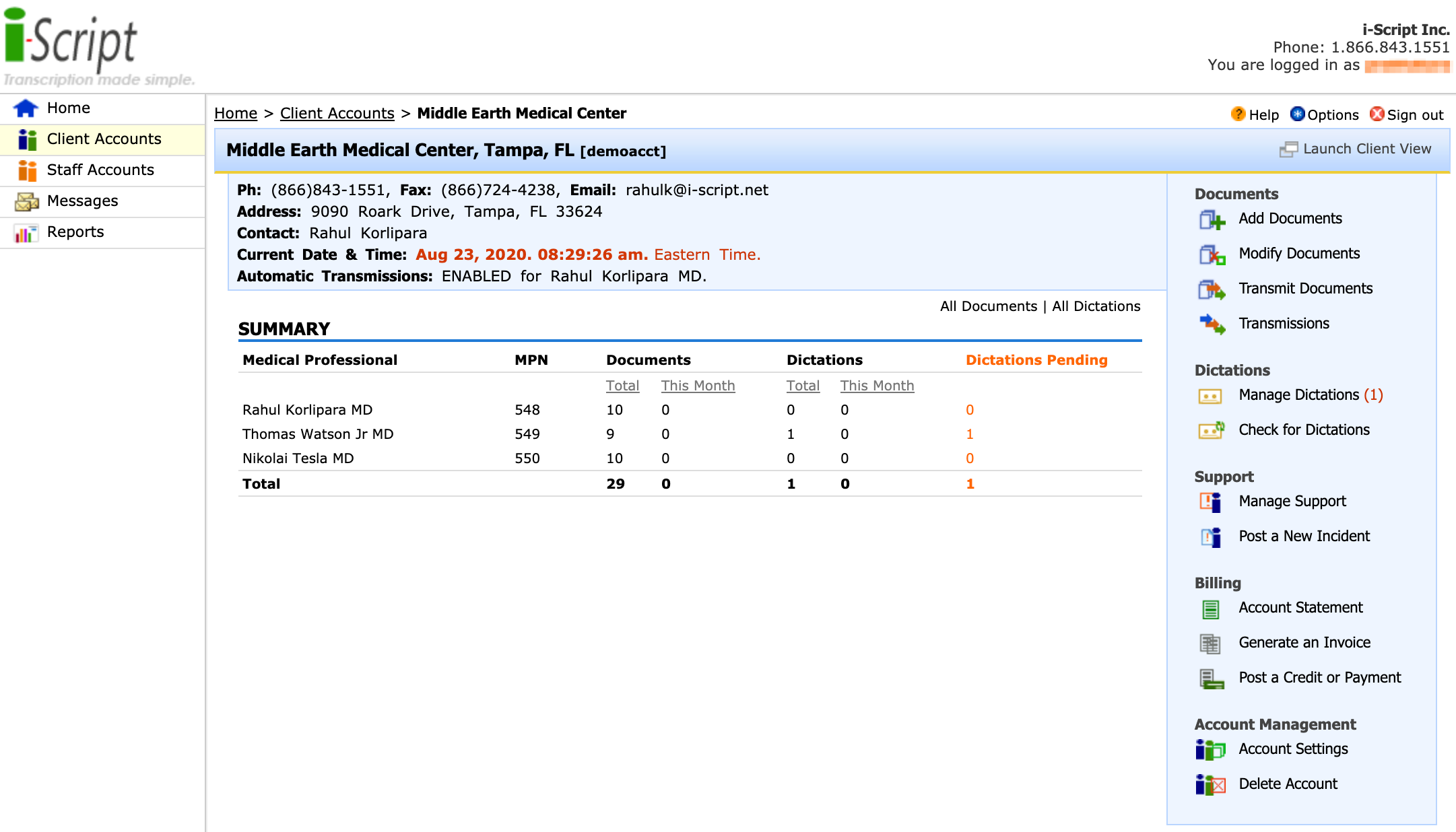Click the Launch Client View icon
Screen dimensions: 1456x832
click(1288, 148)
